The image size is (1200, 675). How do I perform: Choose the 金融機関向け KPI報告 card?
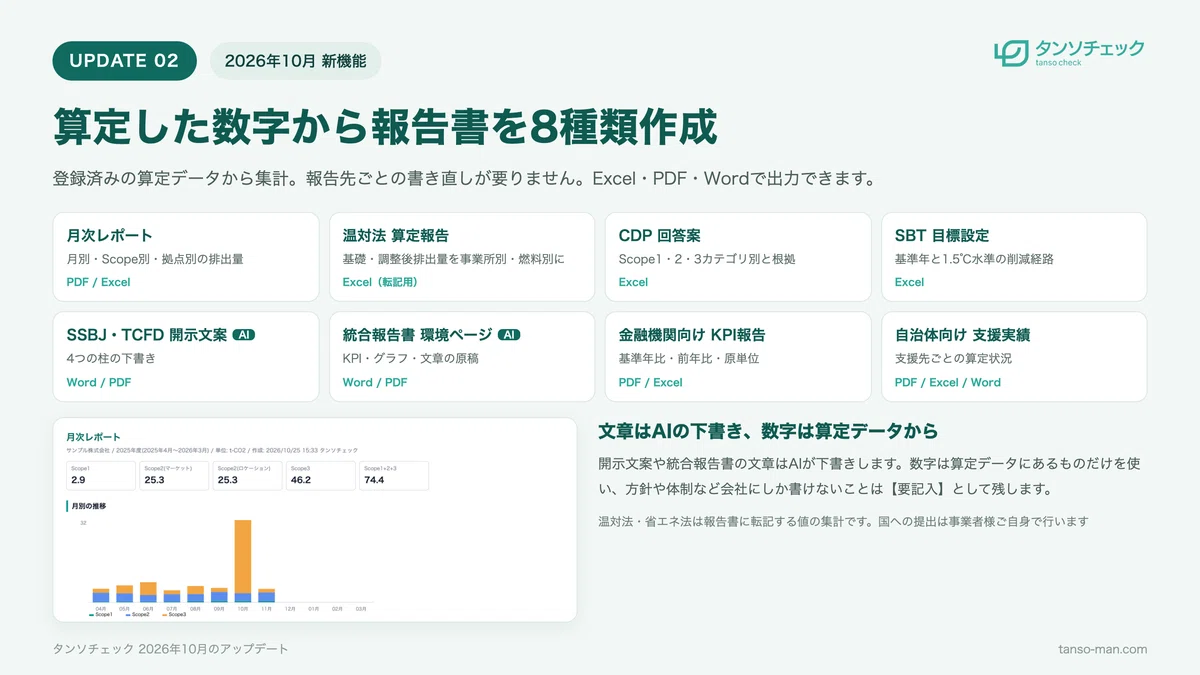tap(738, 357)
